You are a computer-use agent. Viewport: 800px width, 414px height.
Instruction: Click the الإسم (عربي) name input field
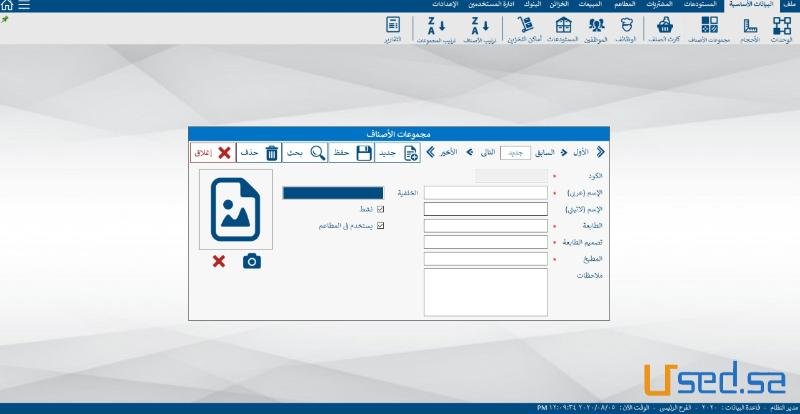coord(486,193)
